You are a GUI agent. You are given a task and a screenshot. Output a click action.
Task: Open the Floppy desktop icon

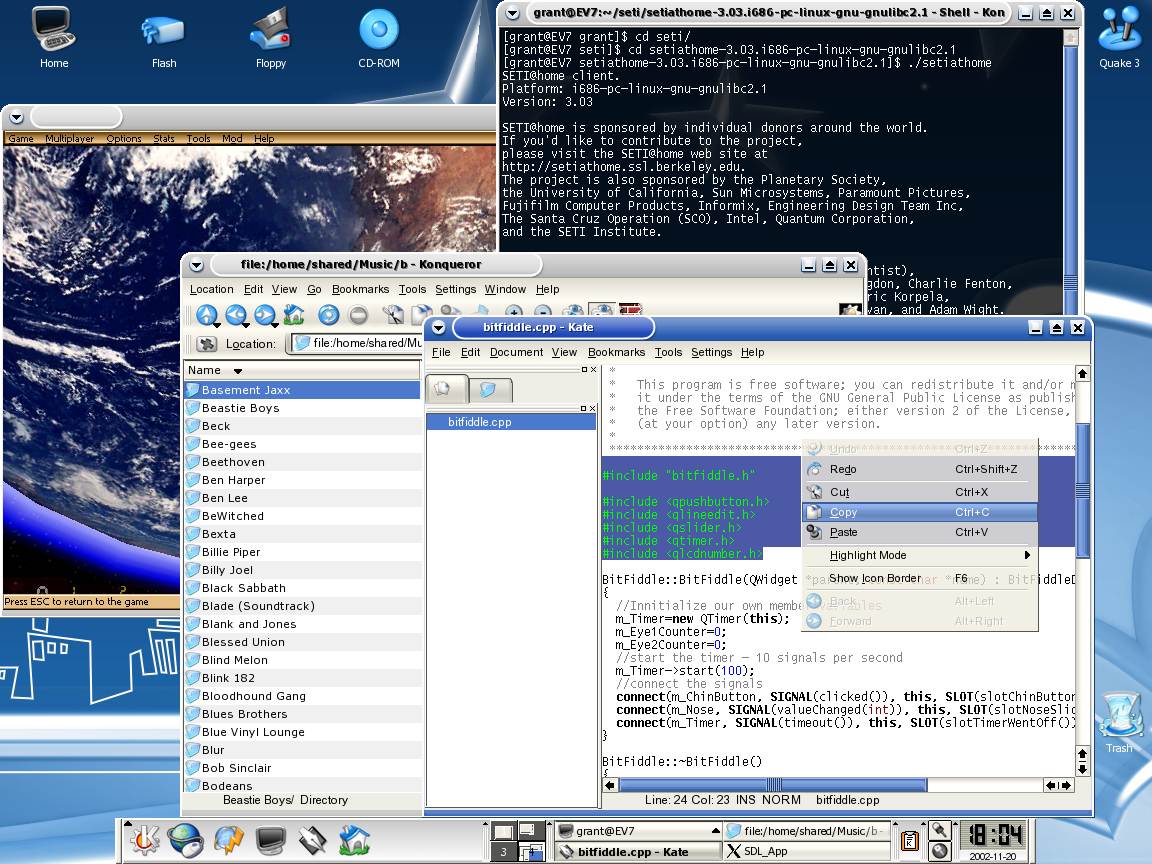point(270,38)
